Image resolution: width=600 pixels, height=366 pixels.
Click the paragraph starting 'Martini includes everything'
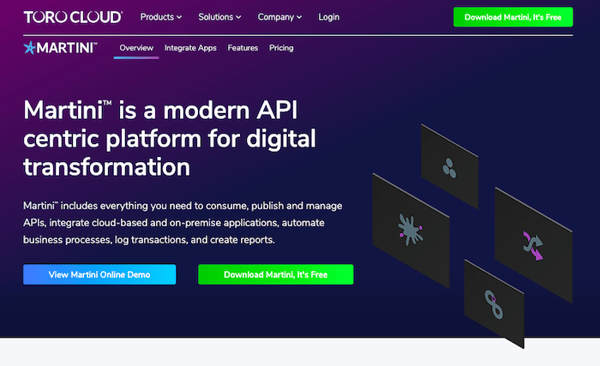pyautogui.click(x=183, y=223)
